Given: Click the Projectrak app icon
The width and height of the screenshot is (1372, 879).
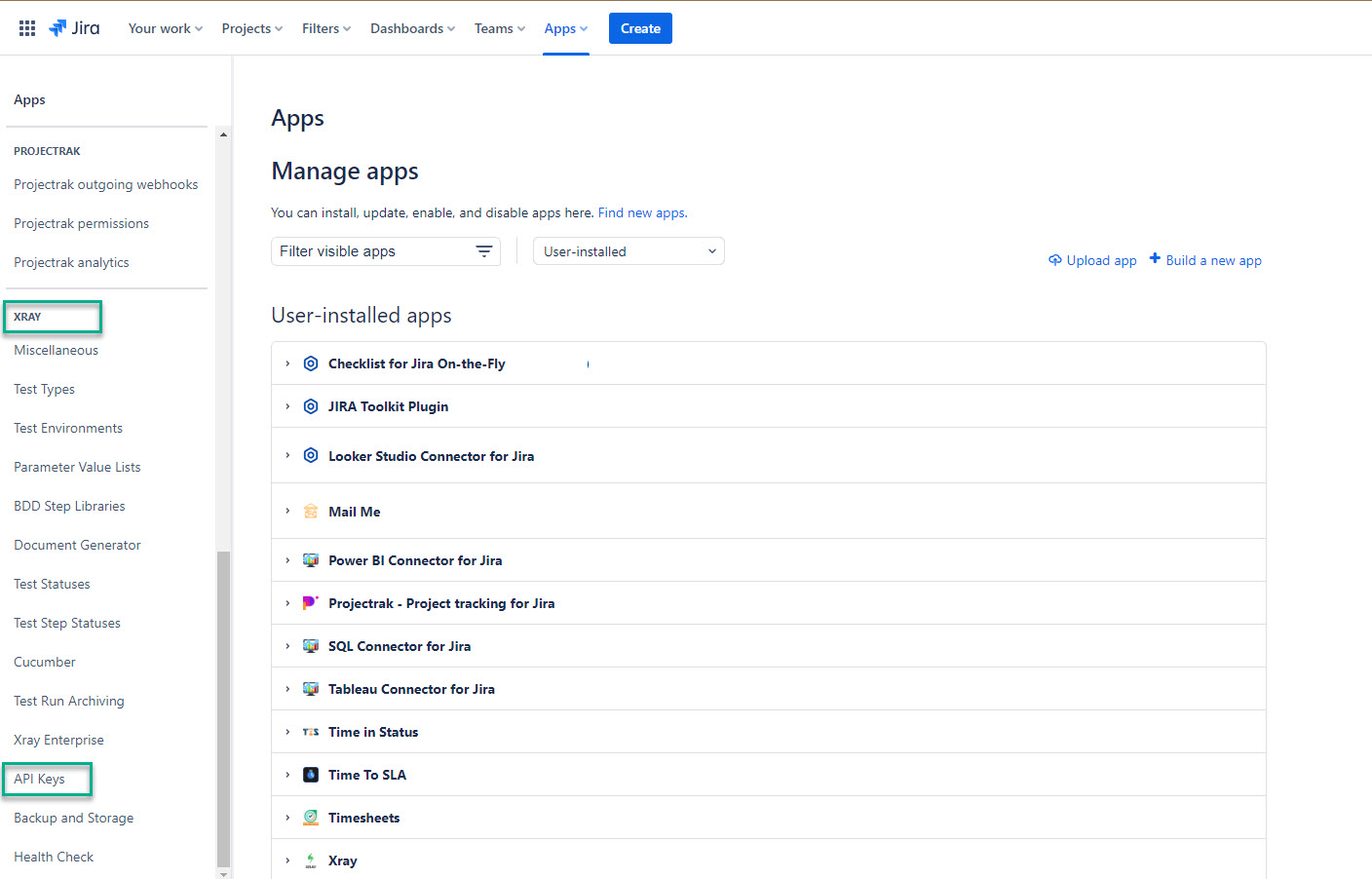Looking at the screenshot, I should 311,603.
